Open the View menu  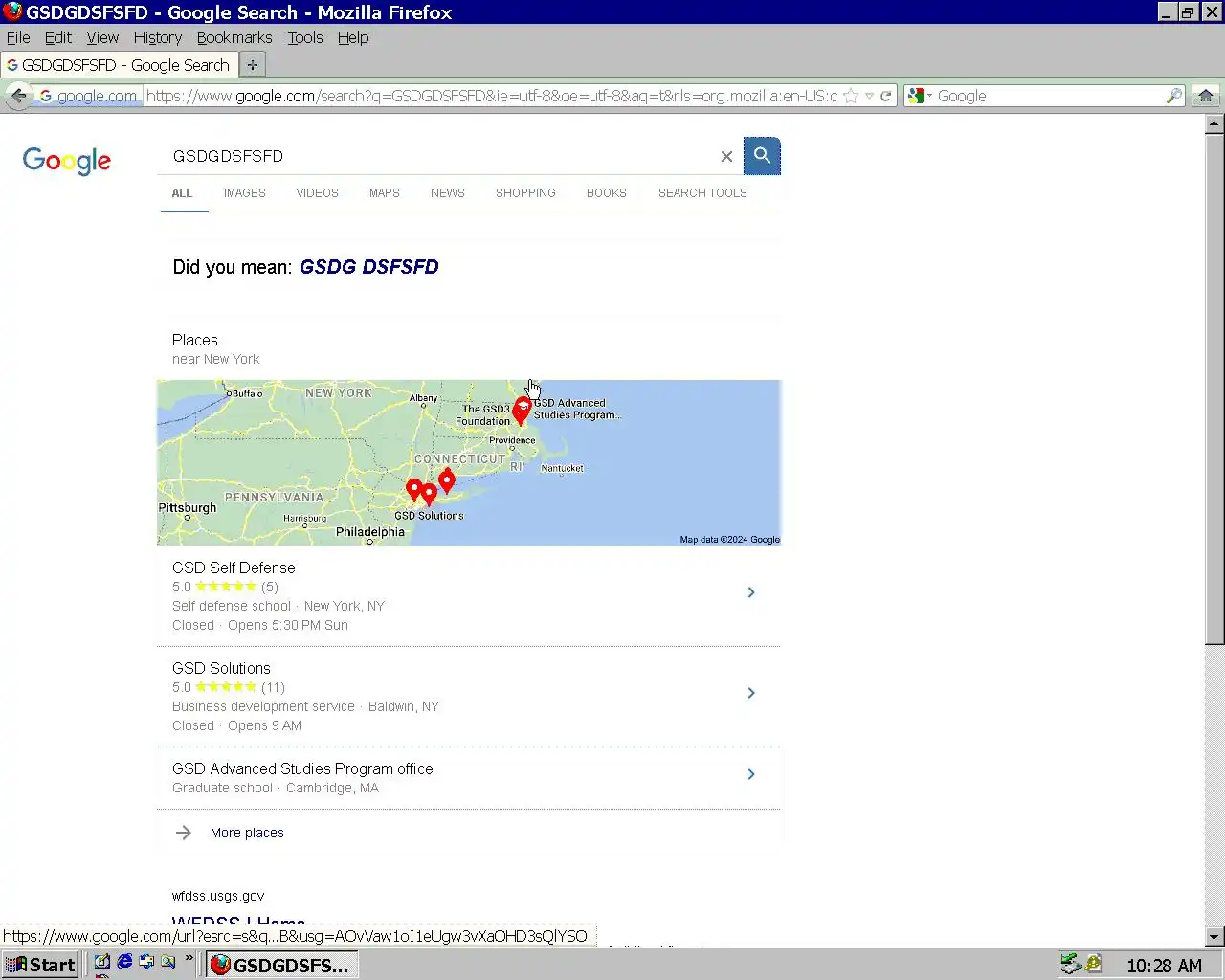(102, 37)
